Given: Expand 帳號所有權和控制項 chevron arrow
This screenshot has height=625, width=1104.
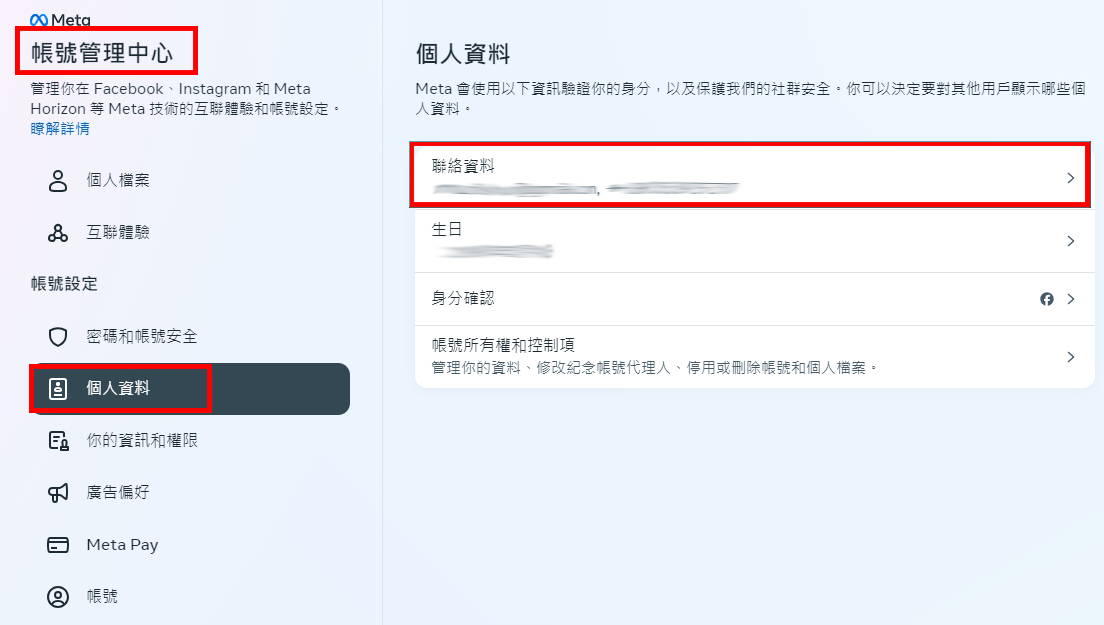Looking at the screenshot, I should [1071, 357].
